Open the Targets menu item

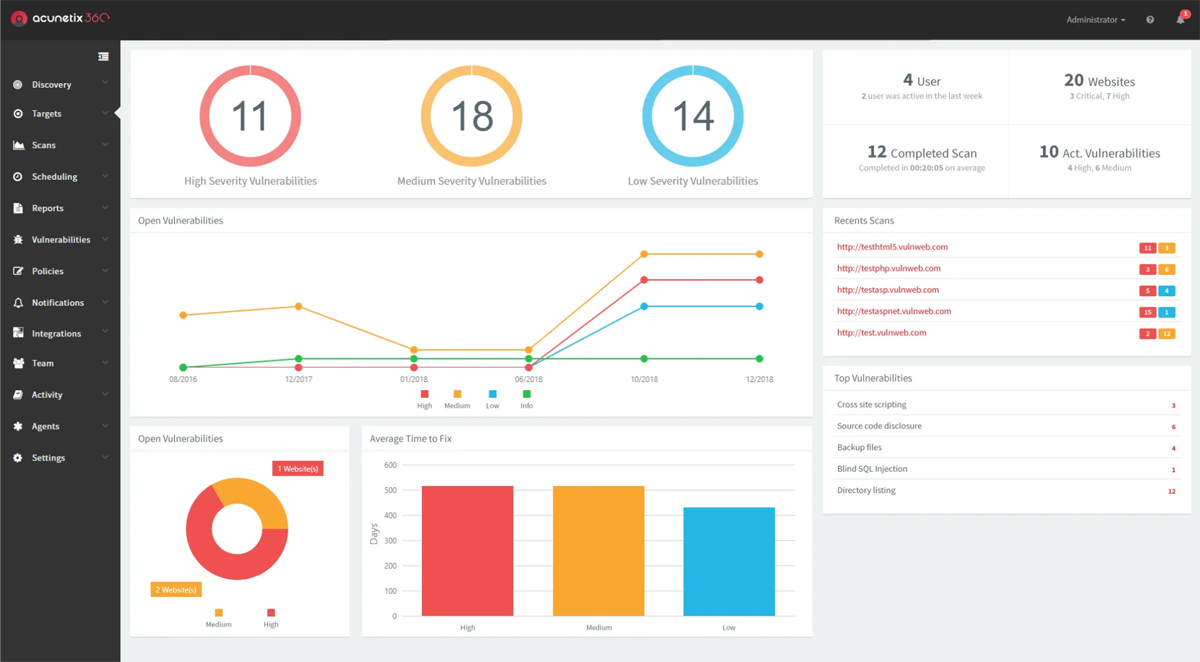(60, 114)
